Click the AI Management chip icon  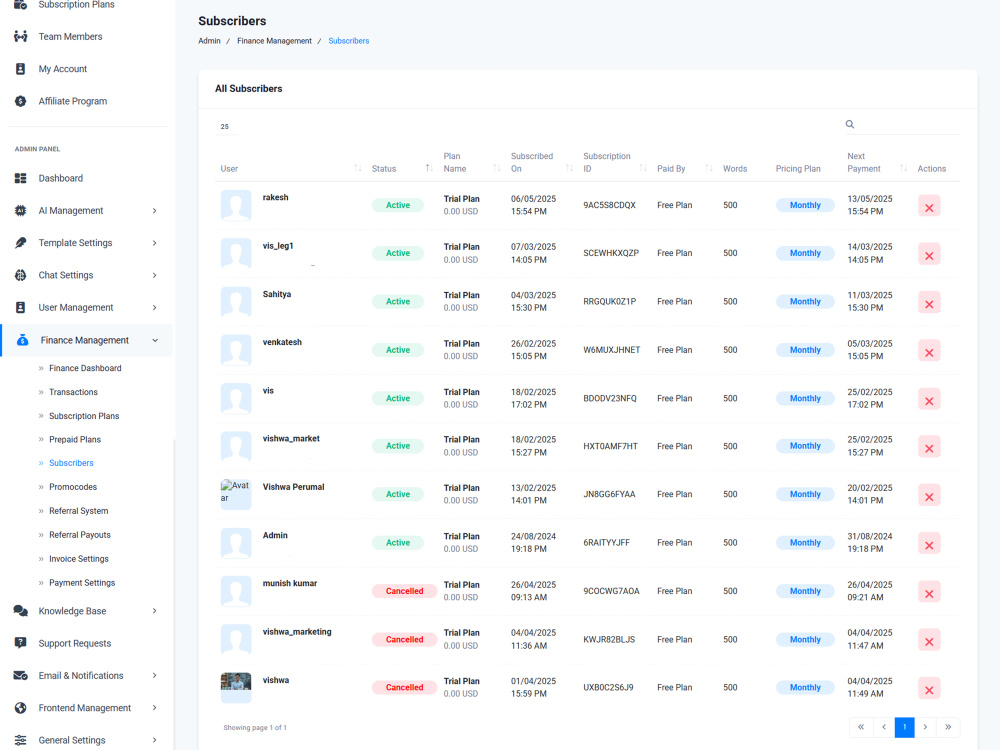(x=20, y=210)
